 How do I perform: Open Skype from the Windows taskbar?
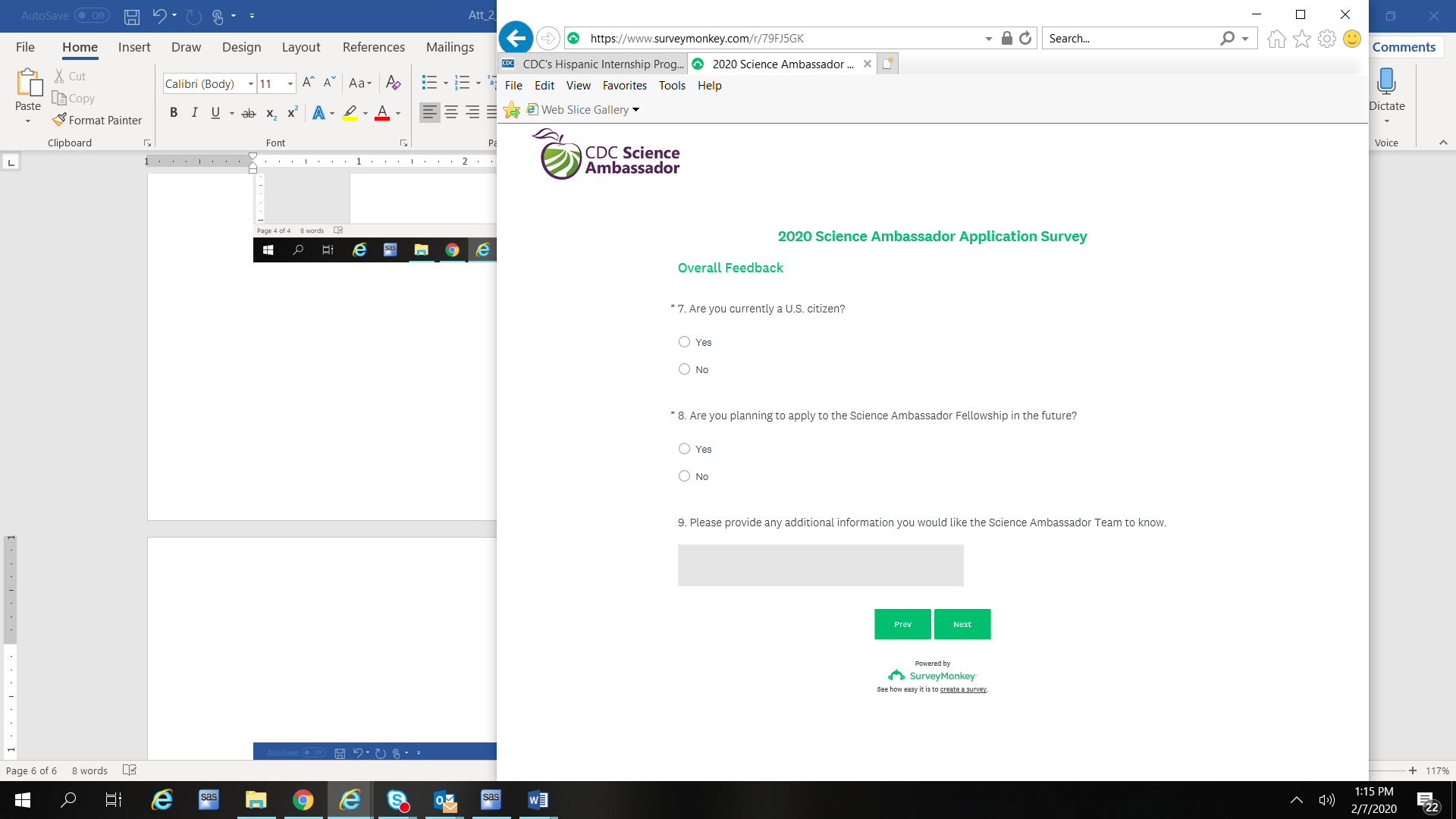397,800
